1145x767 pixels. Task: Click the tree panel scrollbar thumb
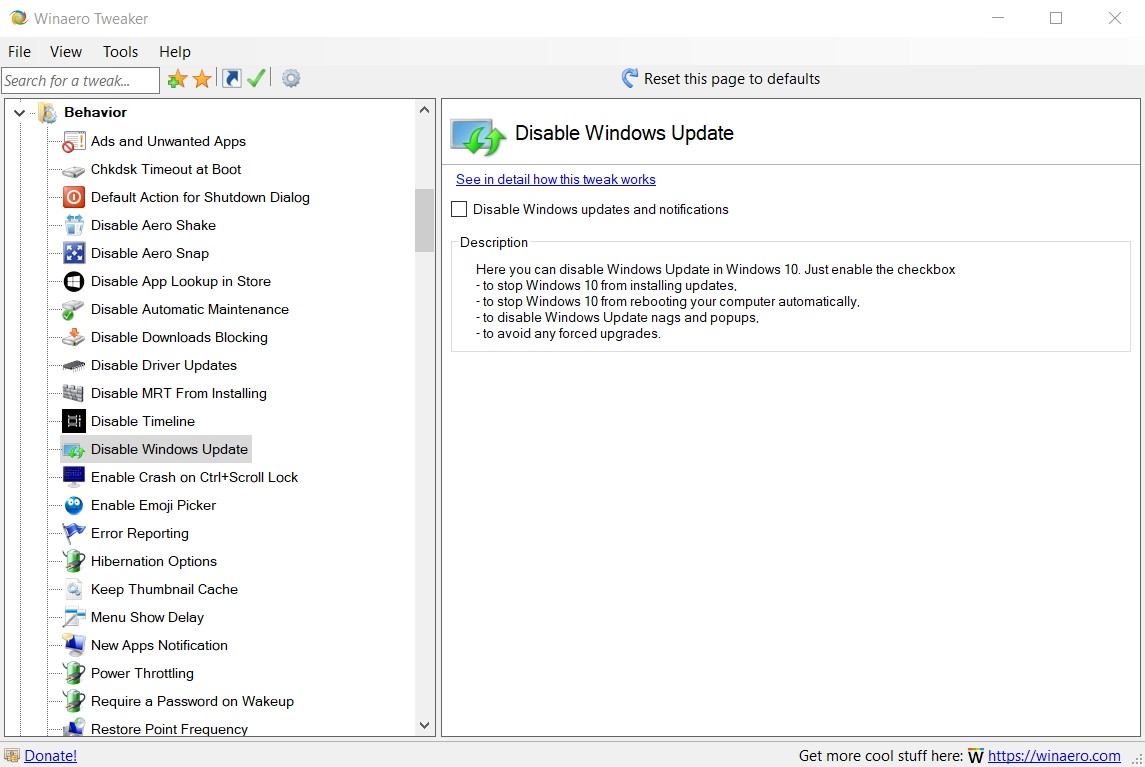424,221
